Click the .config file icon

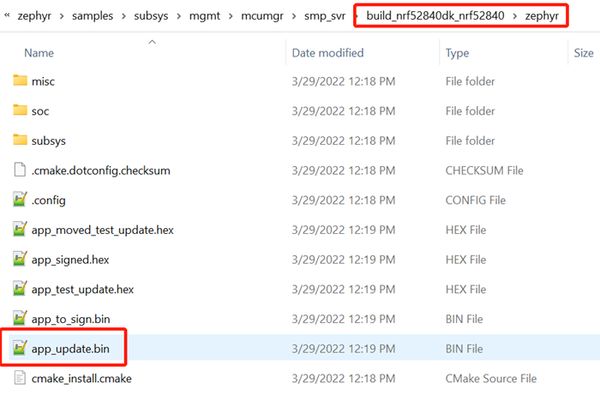tap(20, 199)
